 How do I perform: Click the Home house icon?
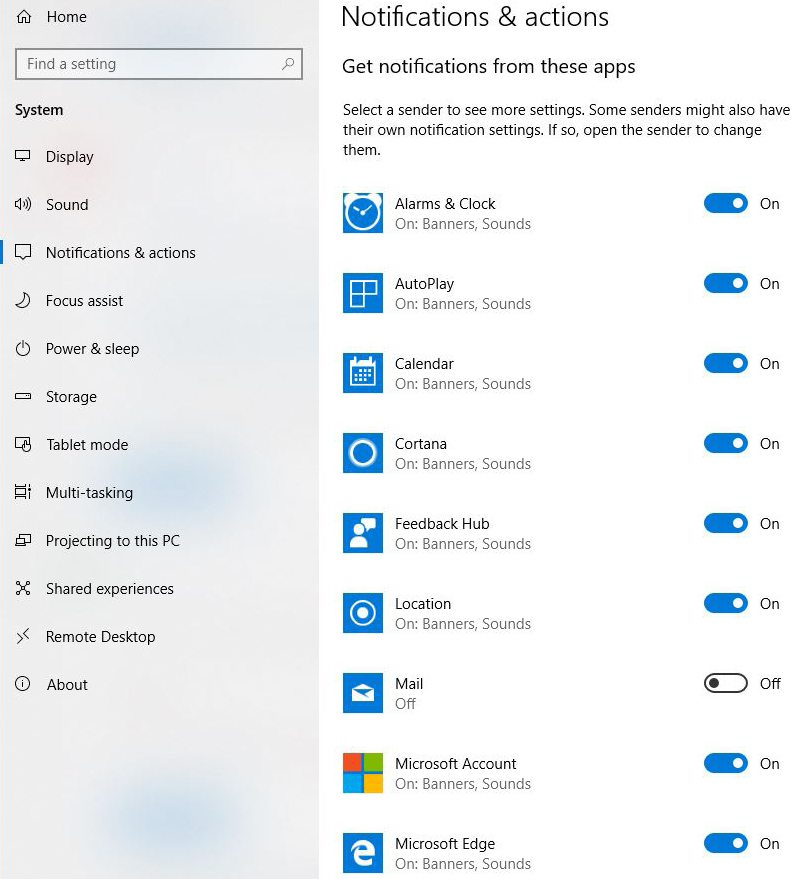[x=24, y=17]
